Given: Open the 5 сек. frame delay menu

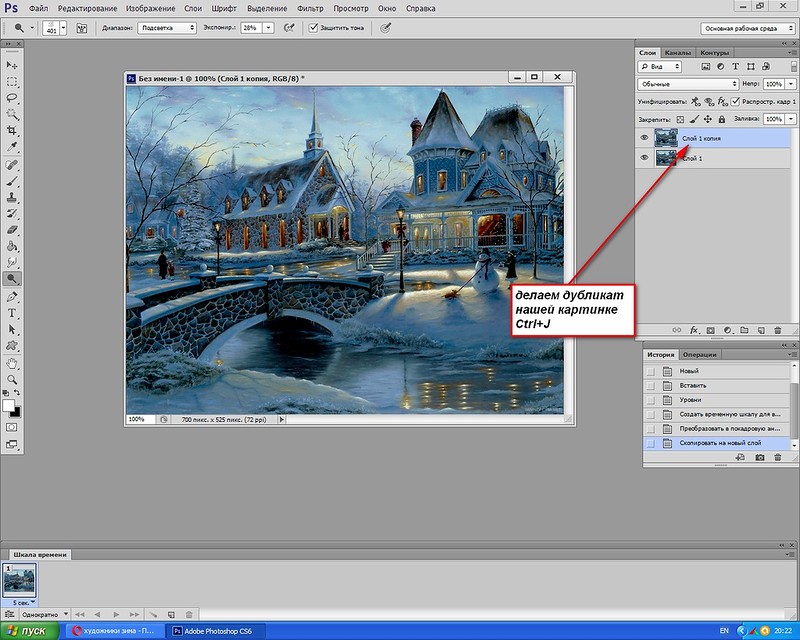Looking at the screenshot, I should point(23,602).
